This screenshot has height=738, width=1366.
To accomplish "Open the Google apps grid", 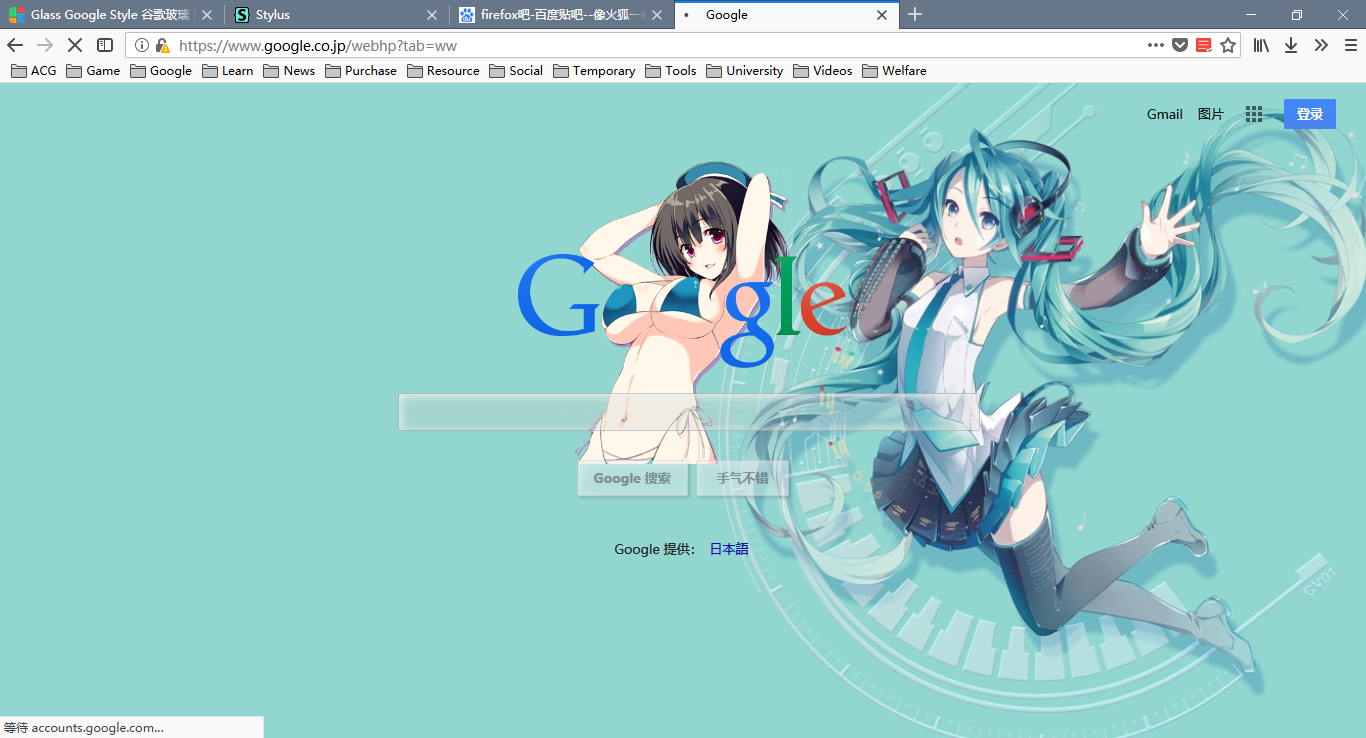I will point(1254,114).
